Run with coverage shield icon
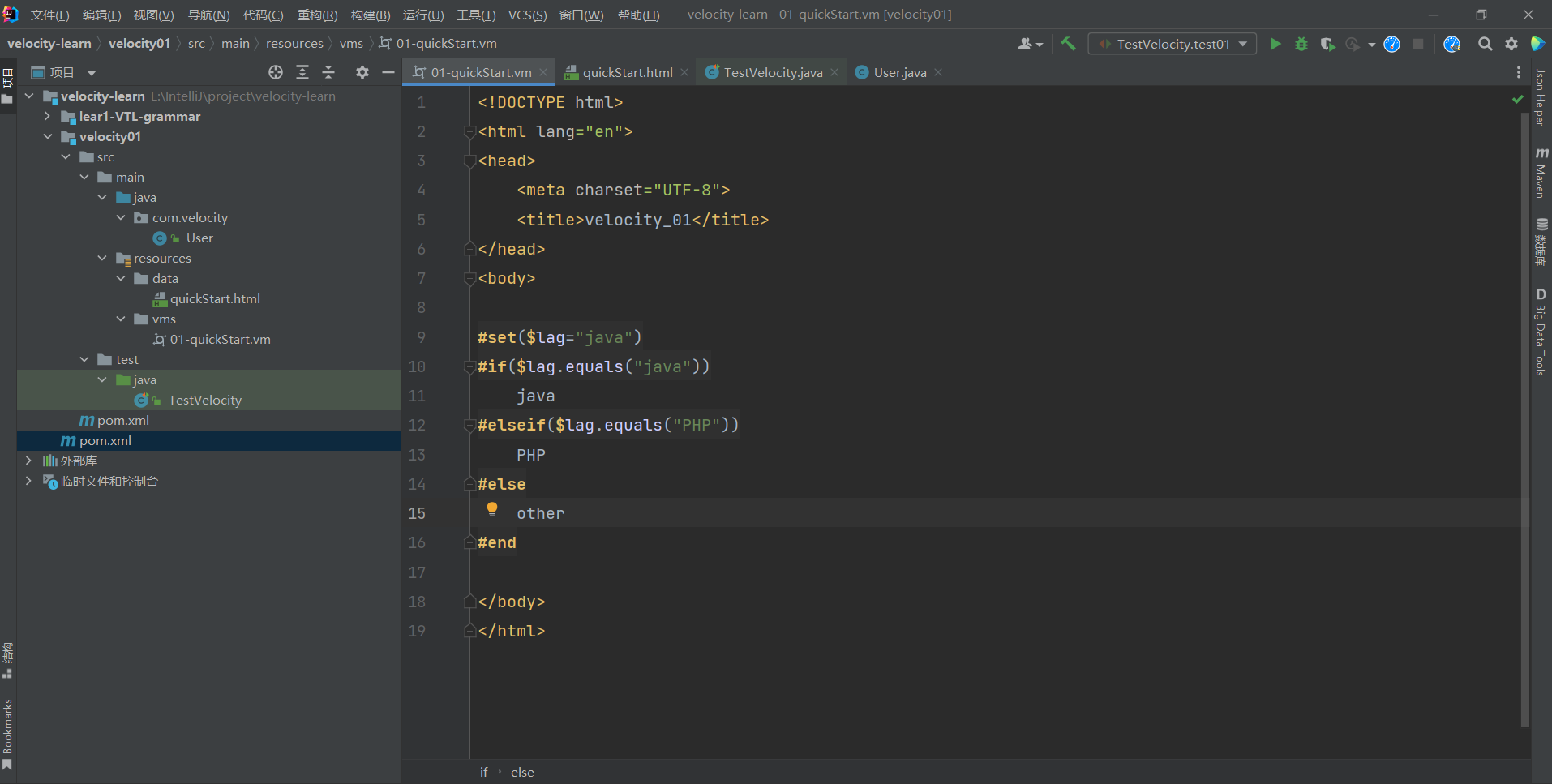The image size is (1552, 784). point(1327,44)
